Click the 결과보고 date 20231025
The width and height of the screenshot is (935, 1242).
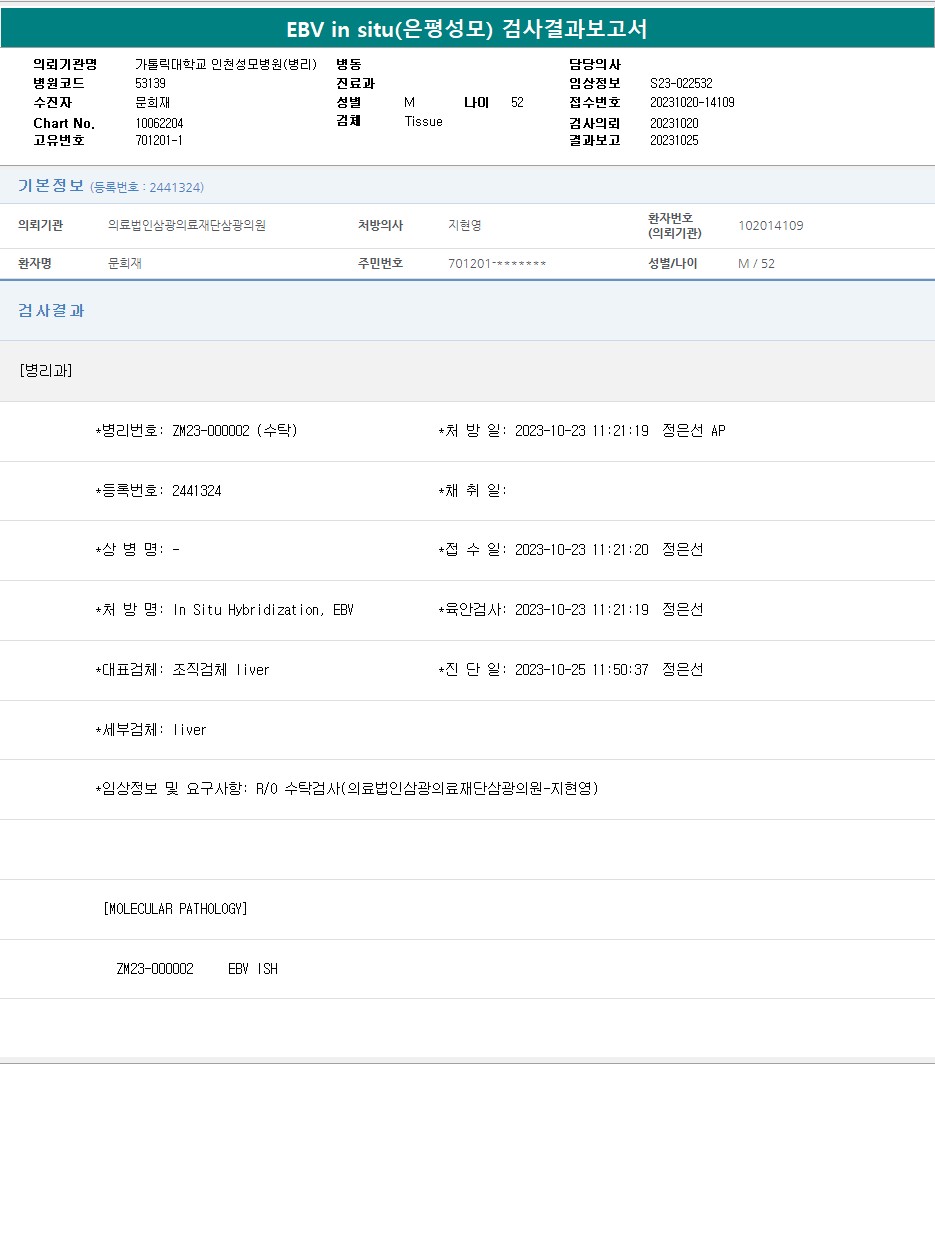674,141
